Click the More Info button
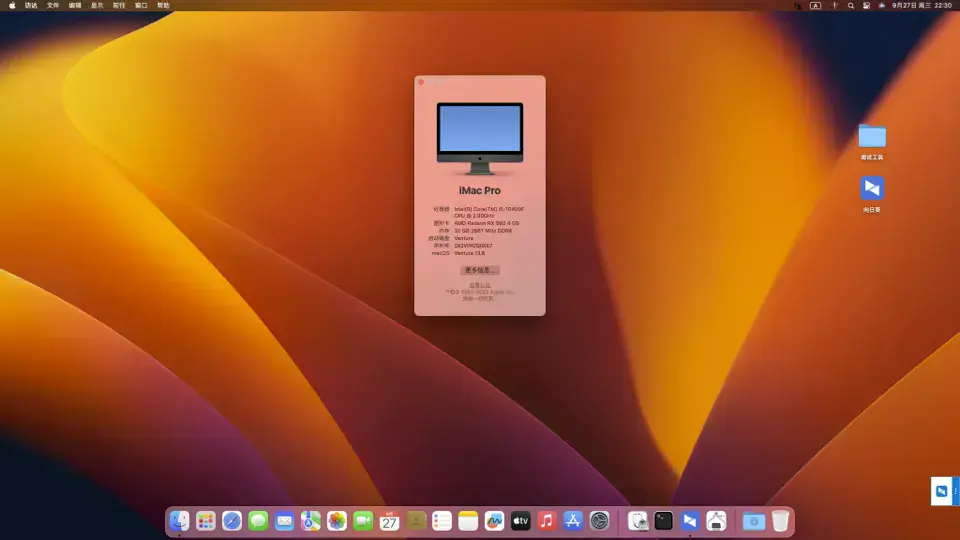 pos(480,270)
